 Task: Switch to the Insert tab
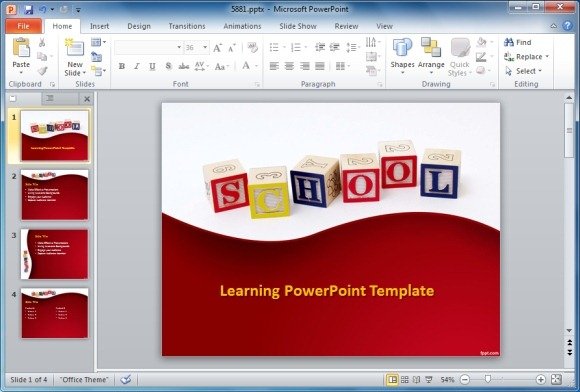click(100, 26)
